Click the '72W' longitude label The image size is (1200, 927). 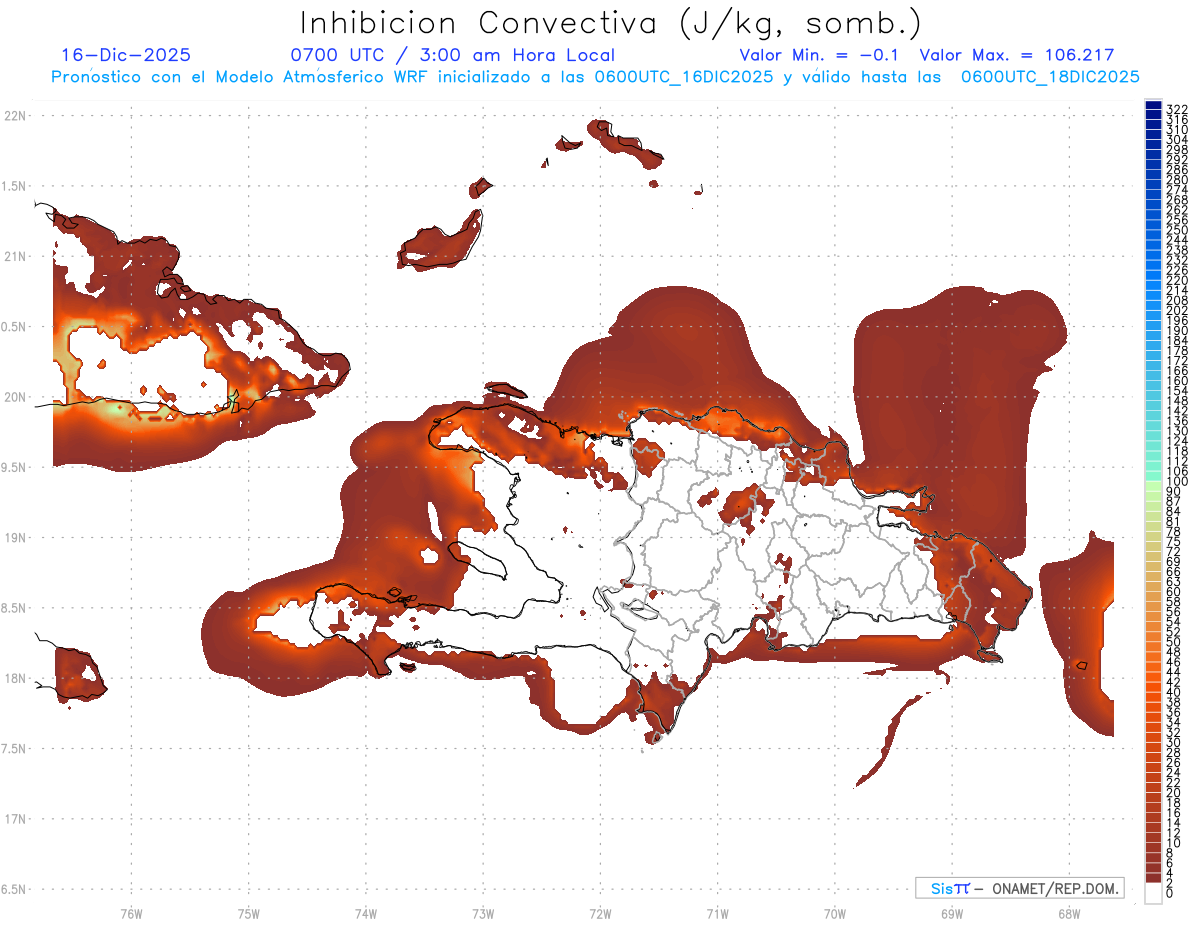pyautogui.click(x=600, y=913)
